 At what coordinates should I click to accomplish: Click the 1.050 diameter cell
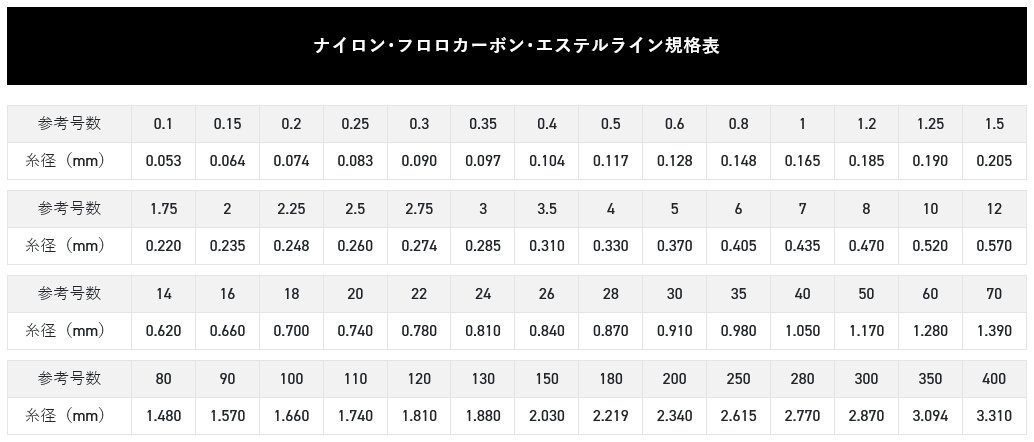tap(802, 331)
